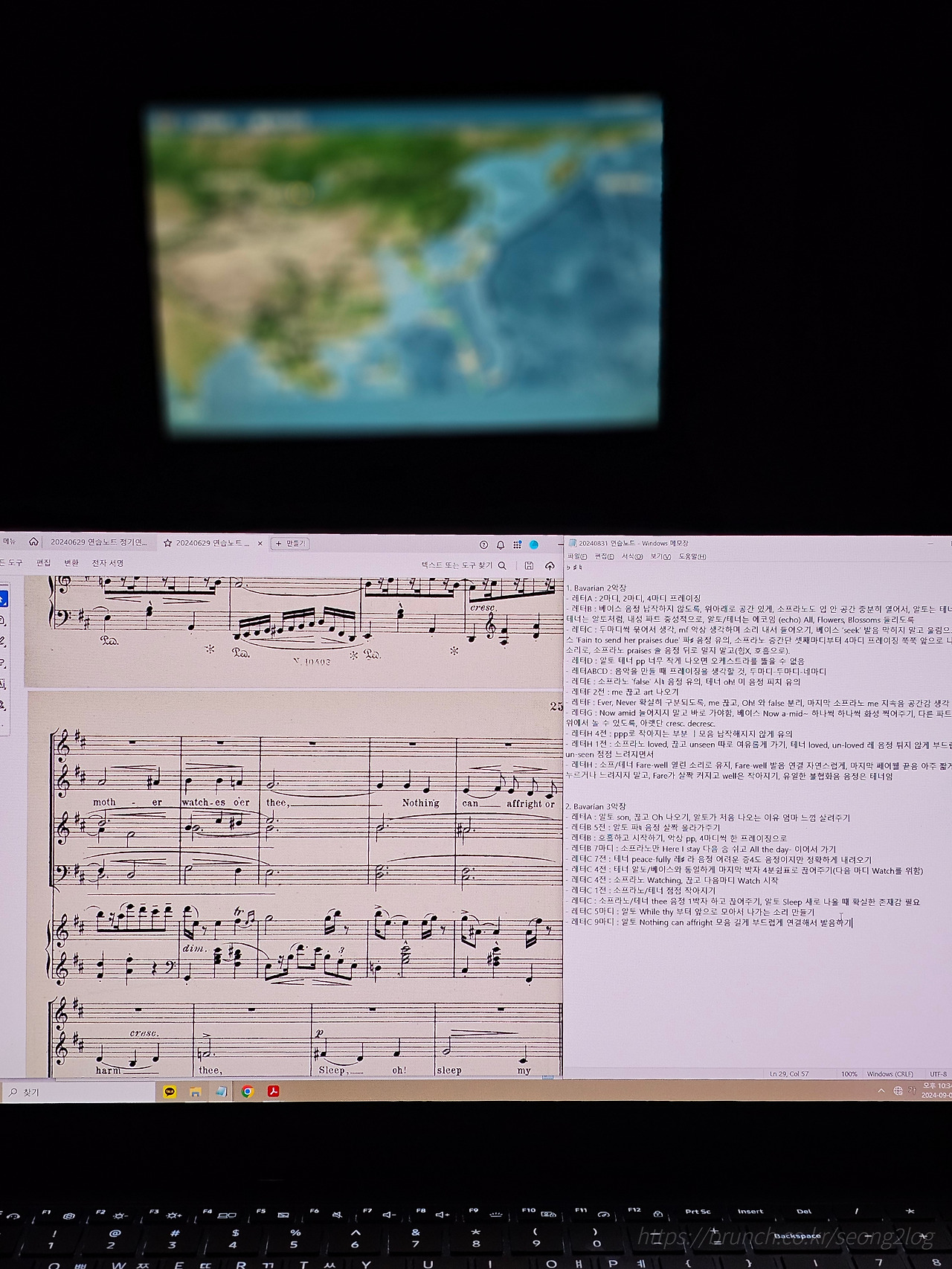Click the network globe tray icon
952x1269 pixels.
898,1090
